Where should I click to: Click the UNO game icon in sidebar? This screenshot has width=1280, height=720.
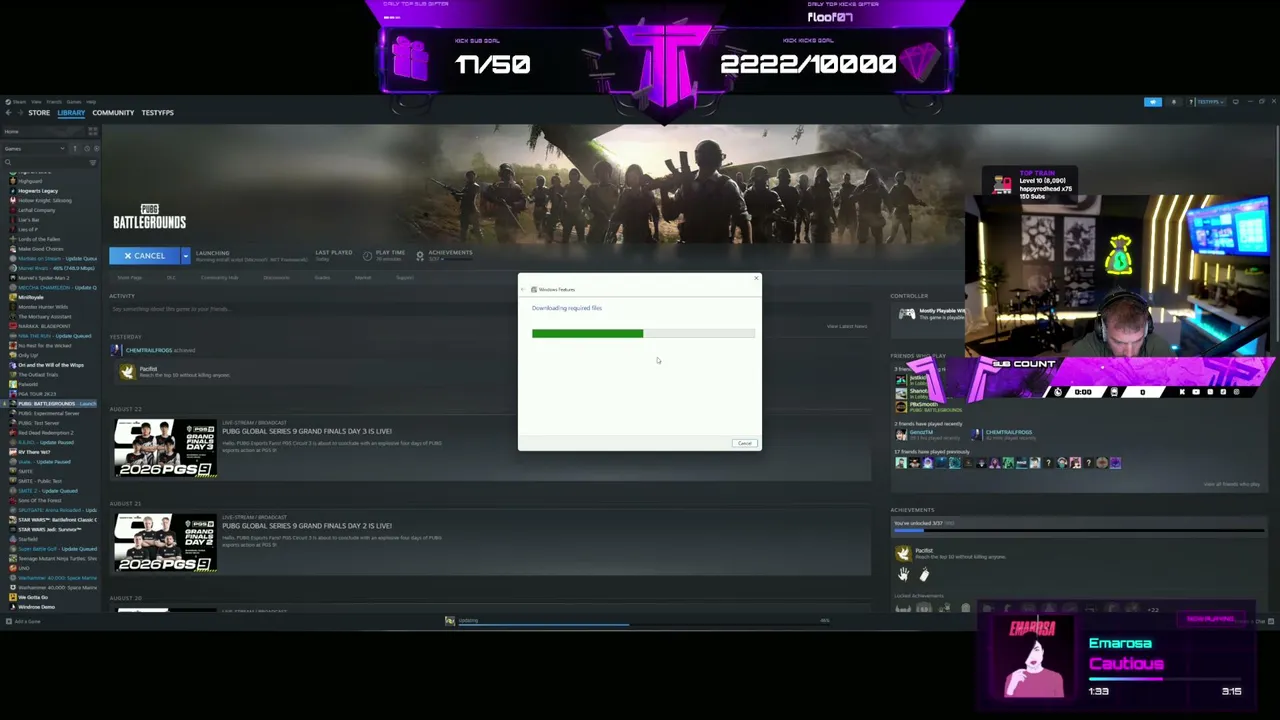(x=13, y=568)
